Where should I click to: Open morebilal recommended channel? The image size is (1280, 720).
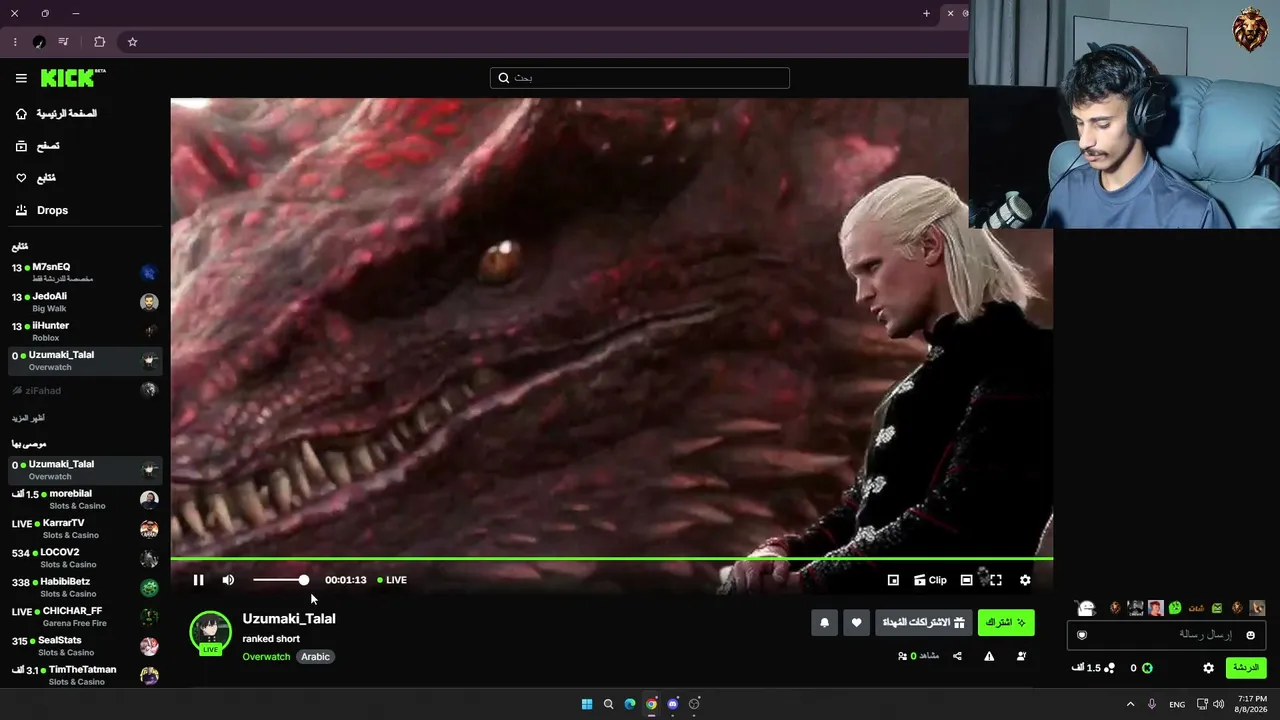pyautogui.click(x=85, y=499)
